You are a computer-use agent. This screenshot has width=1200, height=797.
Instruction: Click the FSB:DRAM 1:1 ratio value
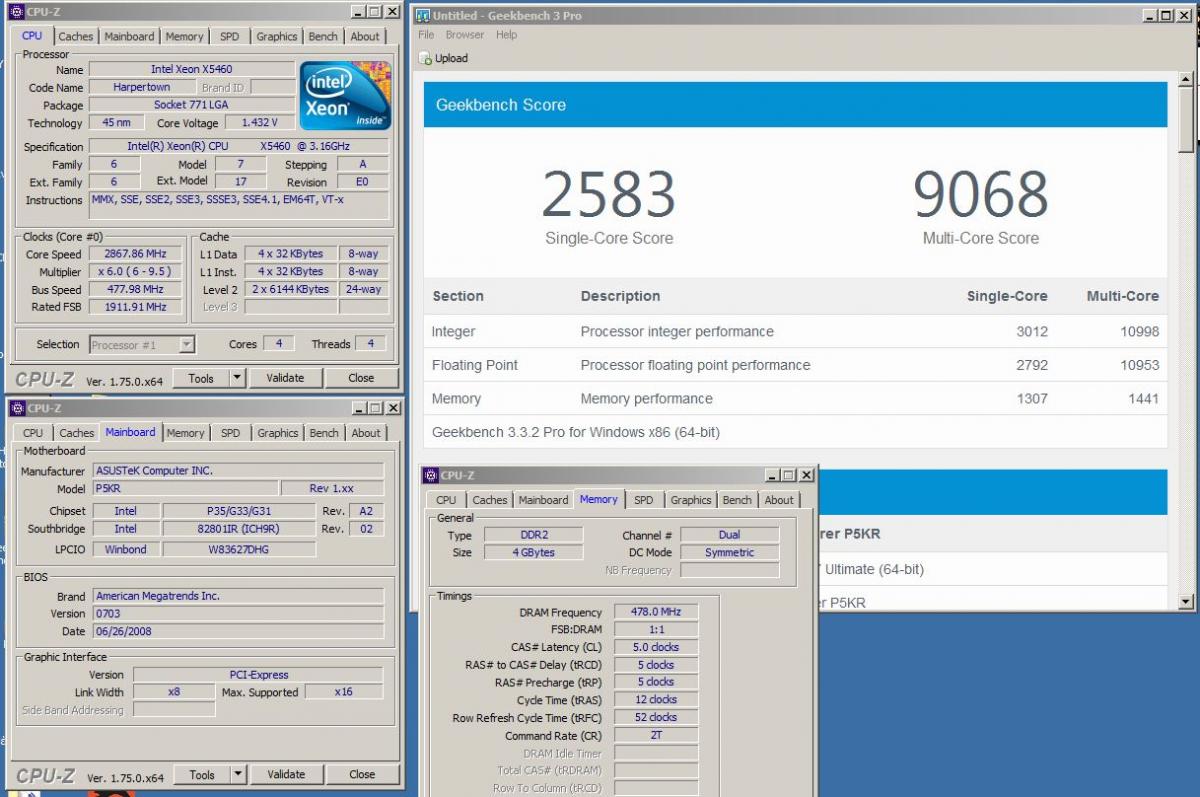coord(656,629)
